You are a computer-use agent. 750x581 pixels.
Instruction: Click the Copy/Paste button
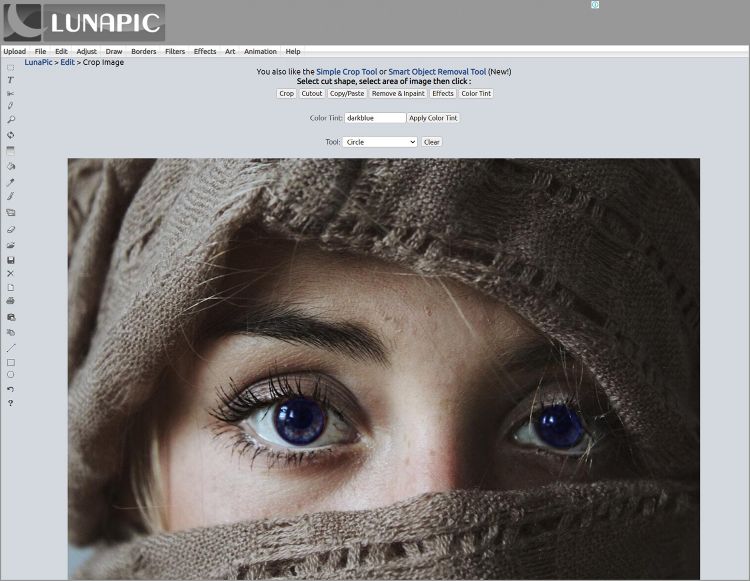point(347,94)
